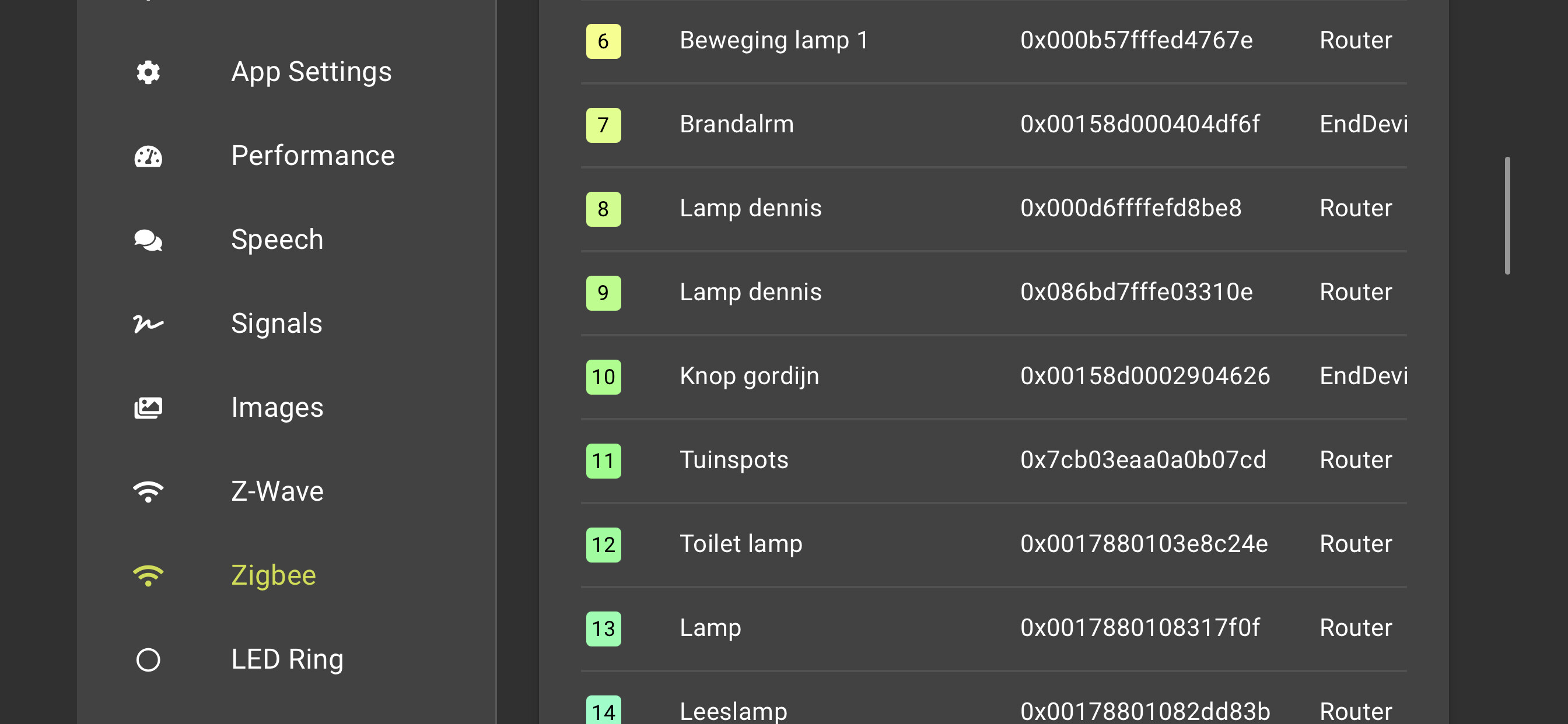Click the yellow number 6 badge
The height and width of the screenshot is (724, 1568).
point(603,41)
